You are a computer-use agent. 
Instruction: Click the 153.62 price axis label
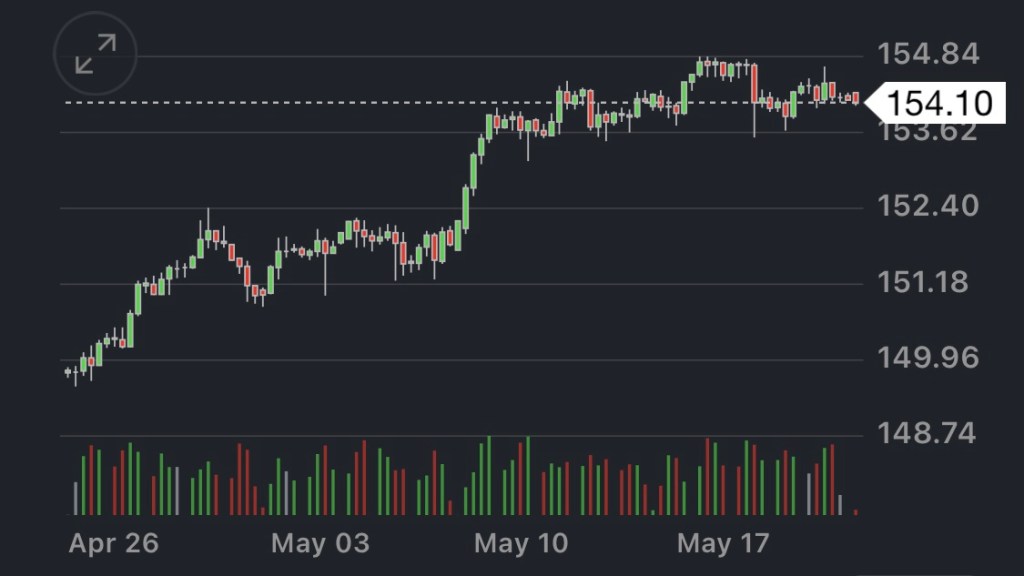(927, 132)
